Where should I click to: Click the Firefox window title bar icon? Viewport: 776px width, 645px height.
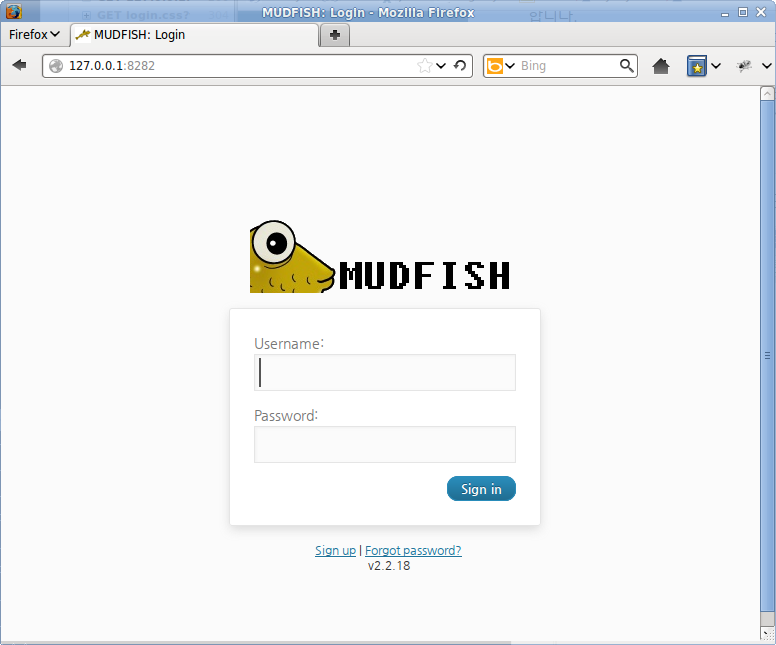click(x=13, y=11)
